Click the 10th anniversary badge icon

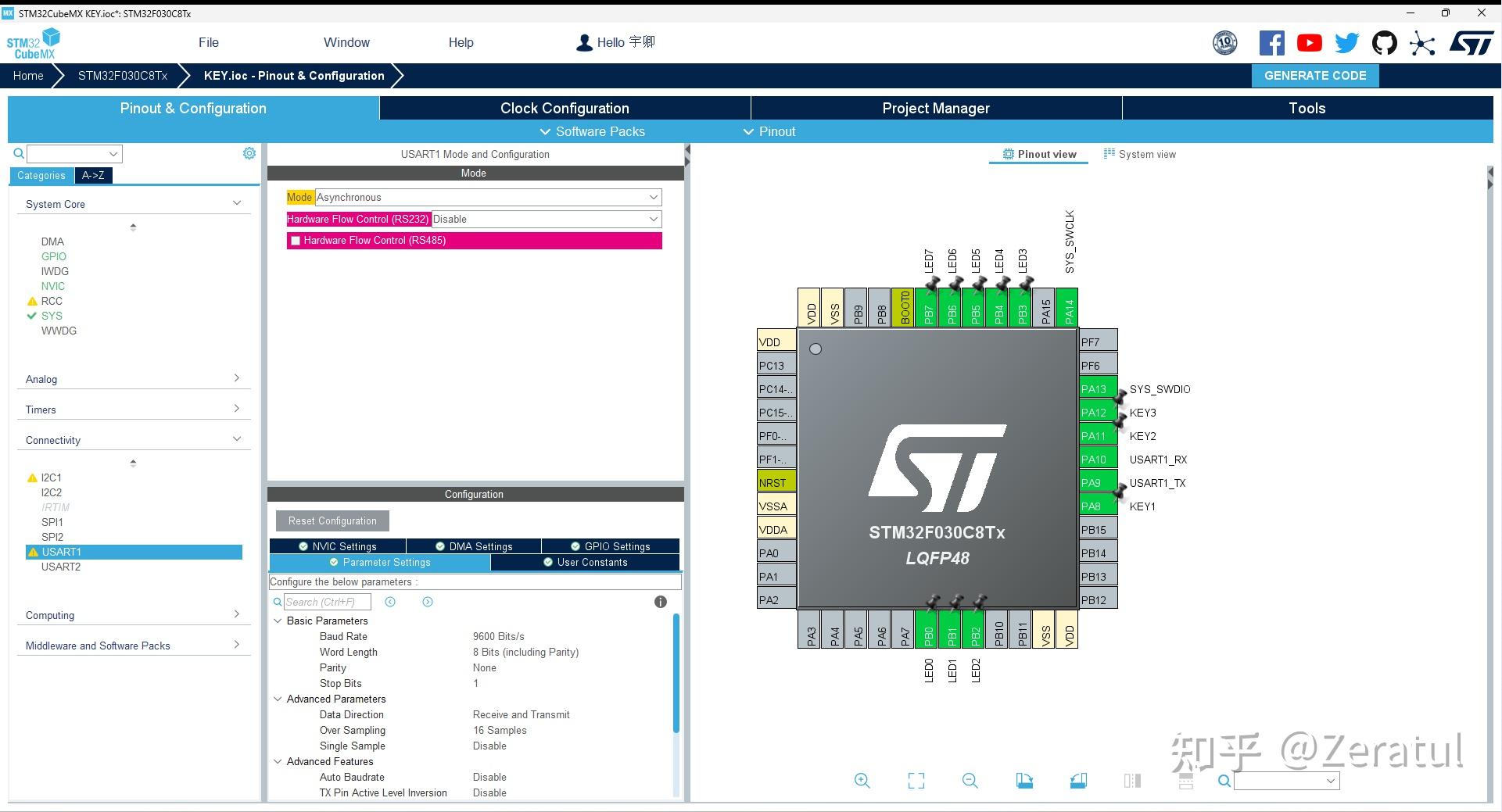click(1225, 43)
